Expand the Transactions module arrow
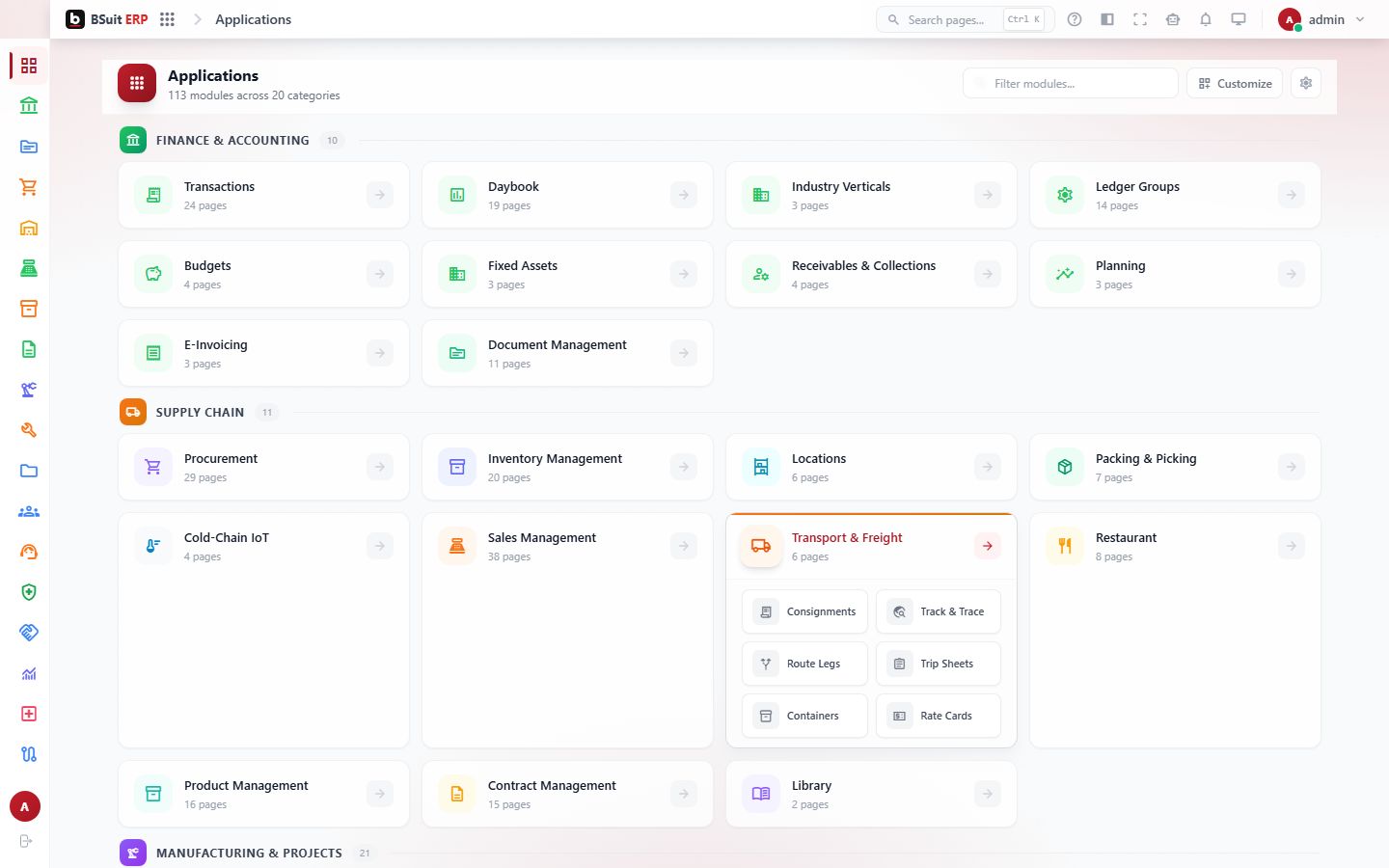This screenshot has width=1389, height=868. click(x=380, y=195)
